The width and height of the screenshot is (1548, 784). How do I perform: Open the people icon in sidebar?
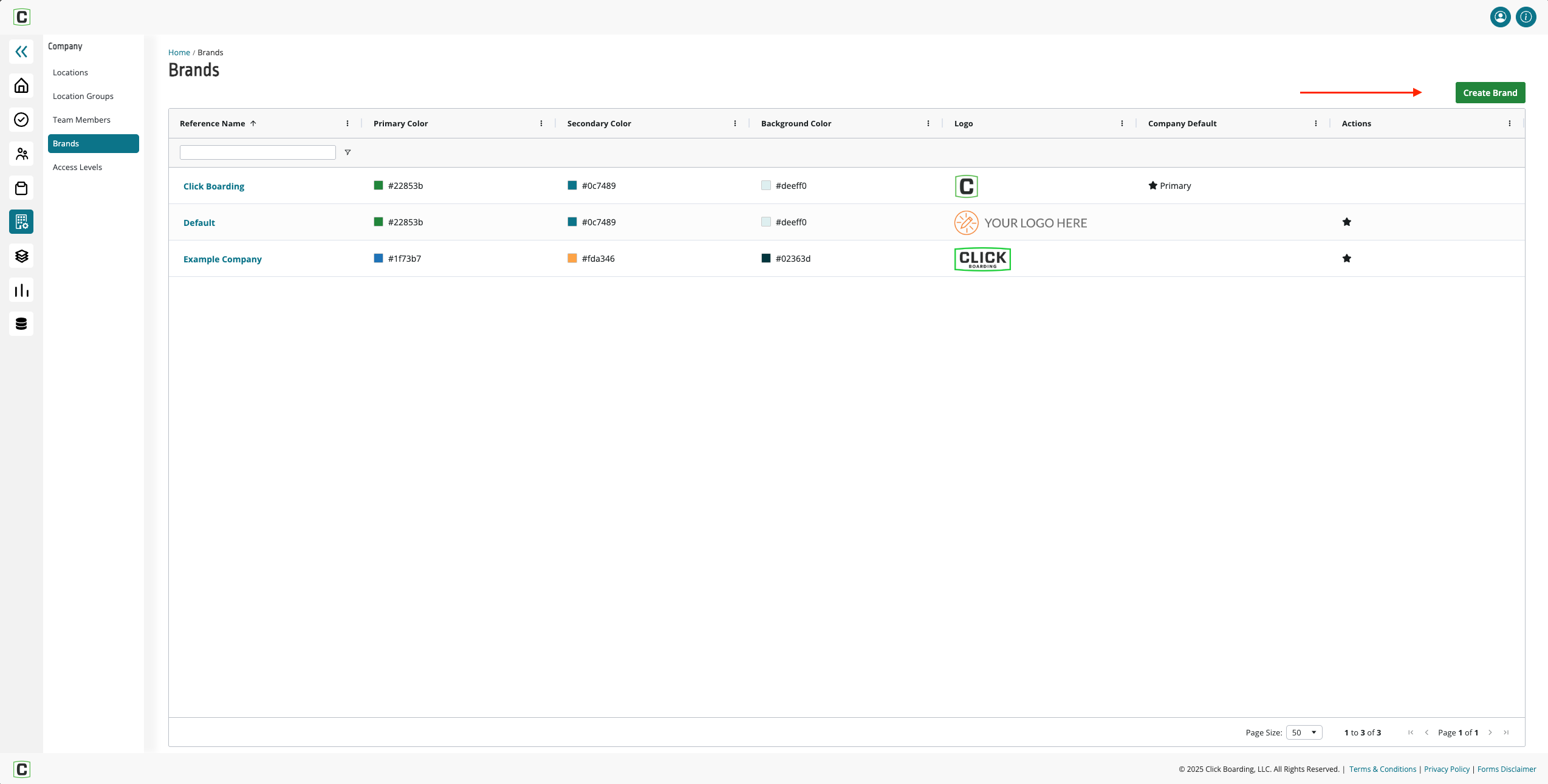click(21, 154)
